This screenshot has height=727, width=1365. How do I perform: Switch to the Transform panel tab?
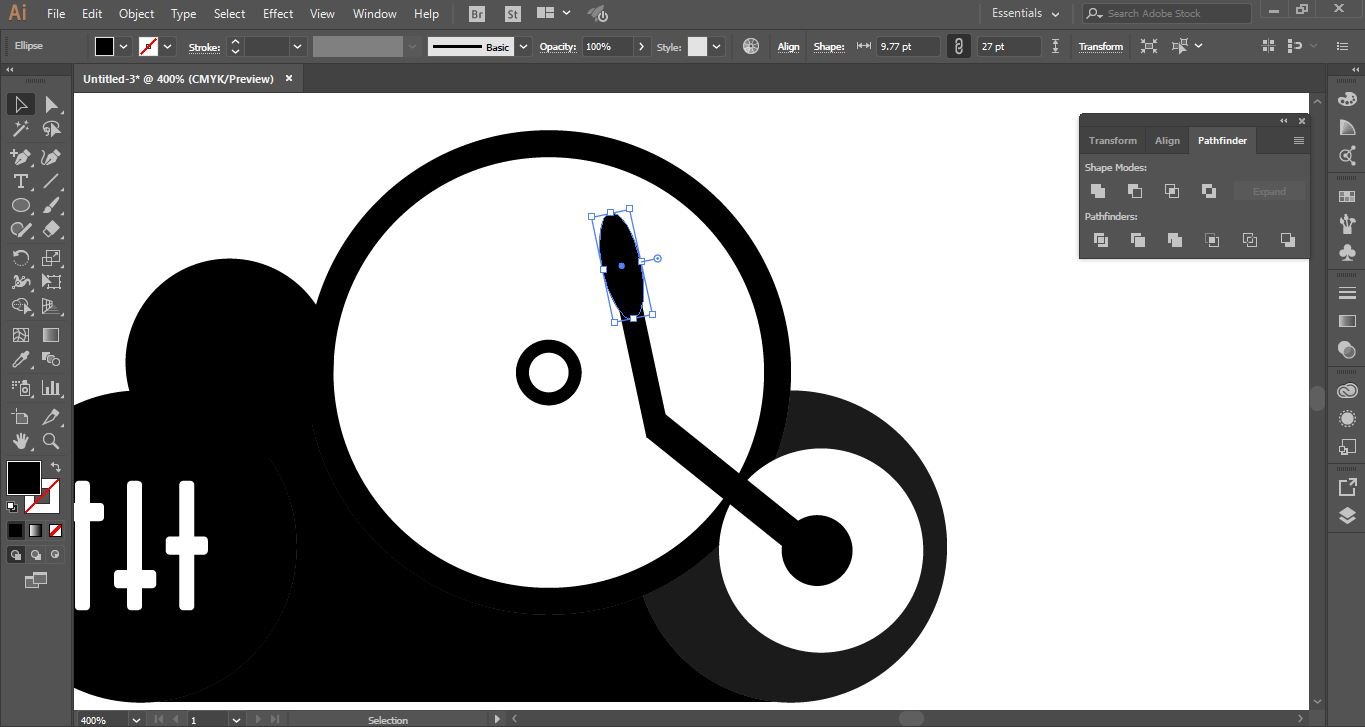[x=1113, y=141]
